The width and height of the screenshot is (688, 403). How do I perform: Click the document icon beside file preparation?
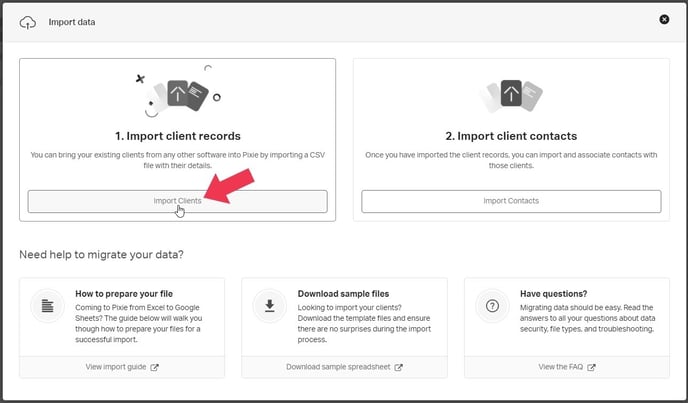tap(47, 306)
